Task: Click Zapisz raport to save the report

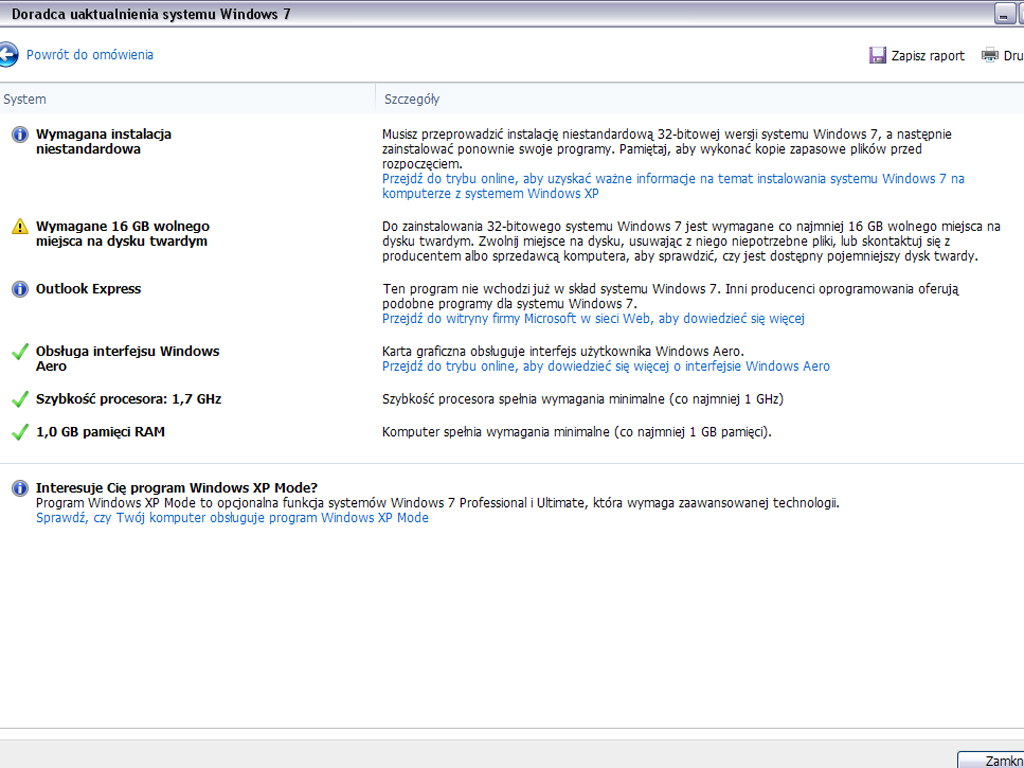Action: click(928, 56)
